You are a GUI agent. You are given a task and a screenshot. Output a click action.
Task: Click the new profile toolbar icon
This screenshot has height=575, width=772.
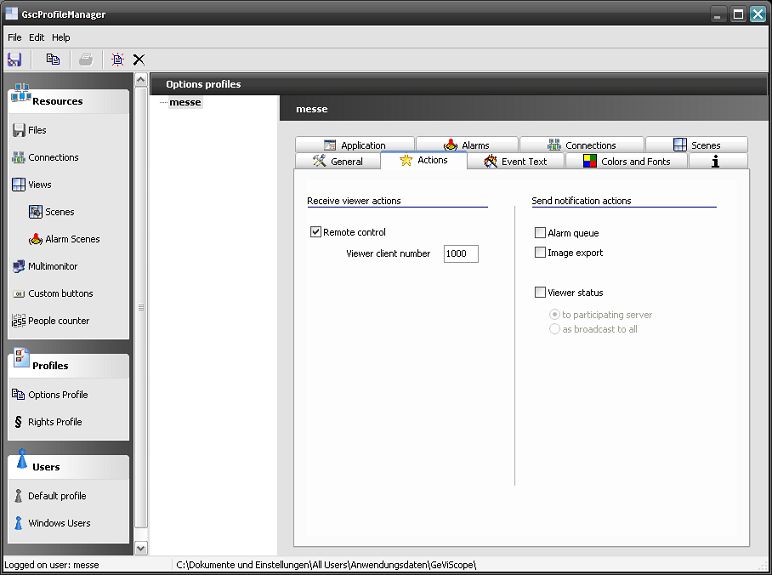pos(117,60)
